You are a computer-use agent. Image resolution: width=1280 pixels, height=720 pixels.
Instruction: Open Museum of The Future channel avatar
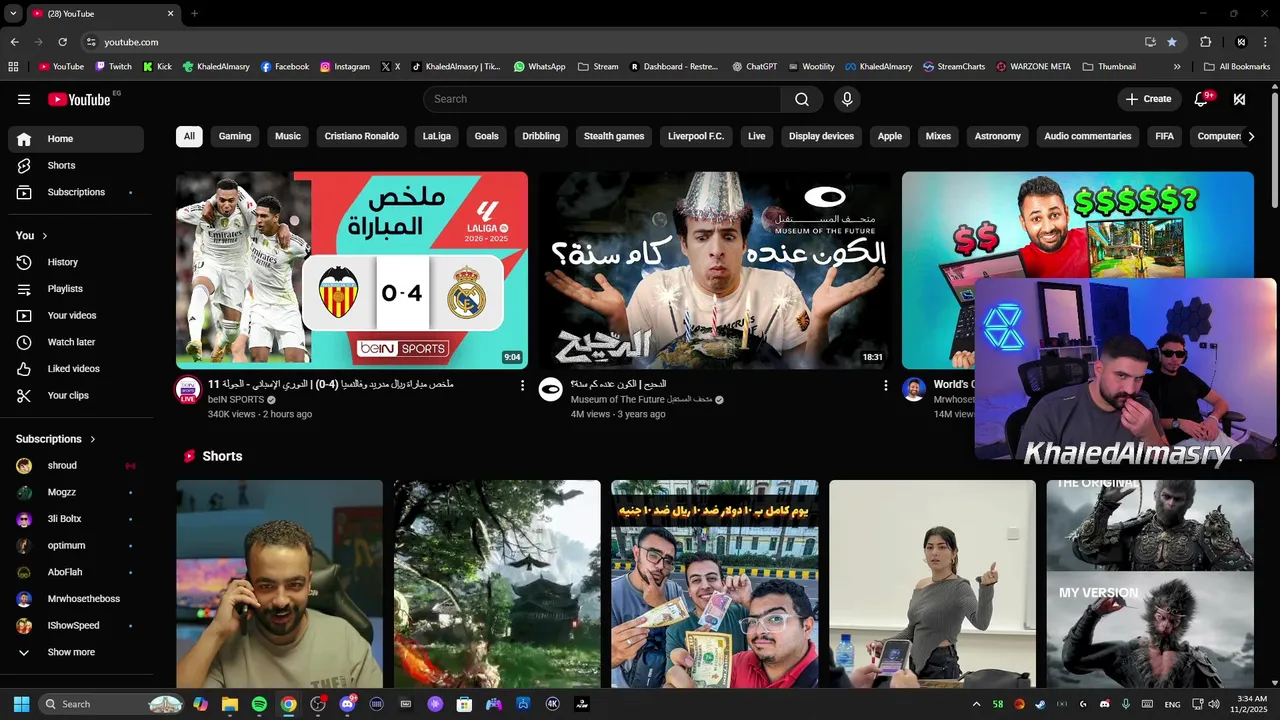tap(551, 390)
